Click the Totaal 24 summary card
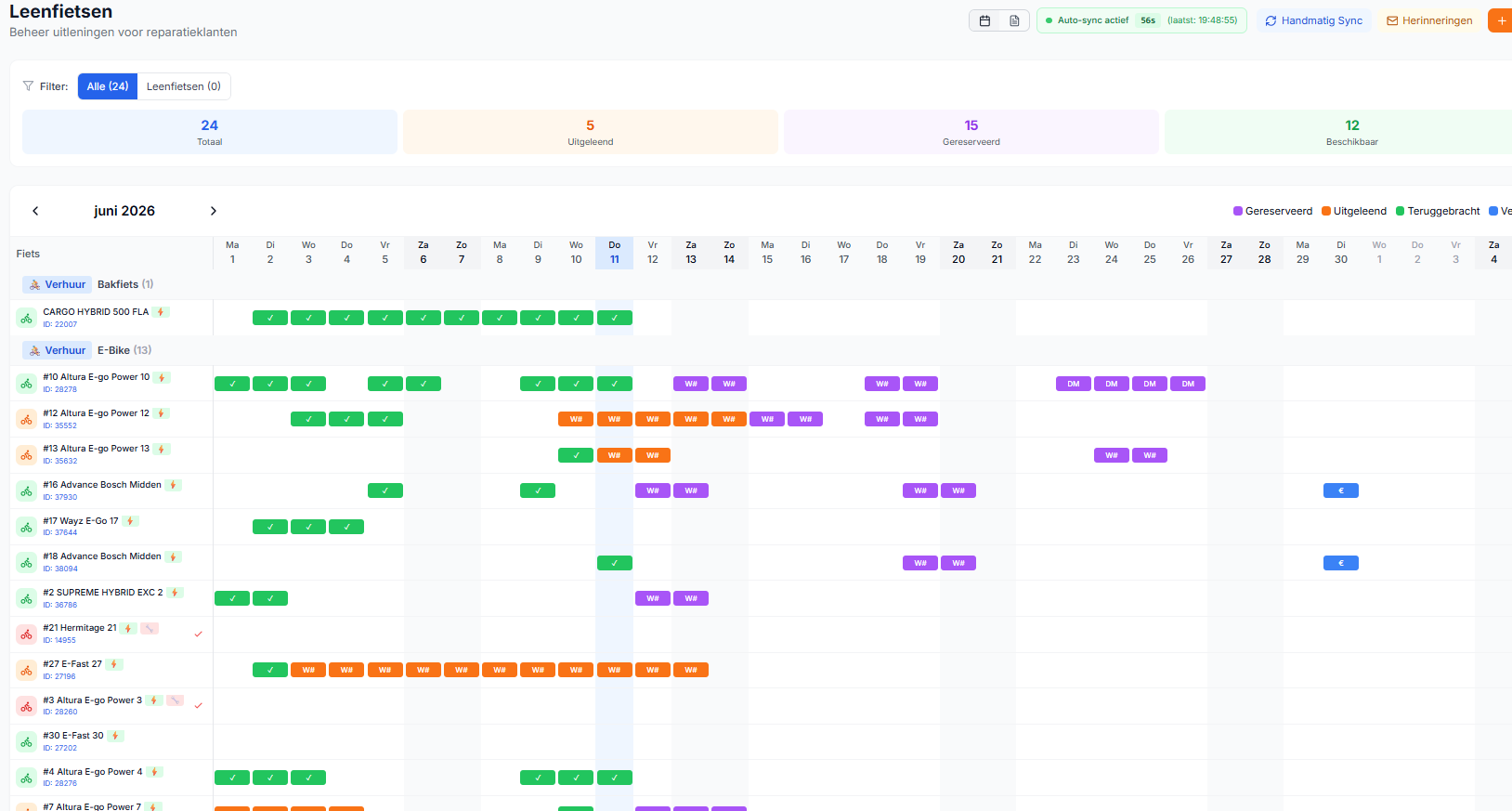 point(210,132)
